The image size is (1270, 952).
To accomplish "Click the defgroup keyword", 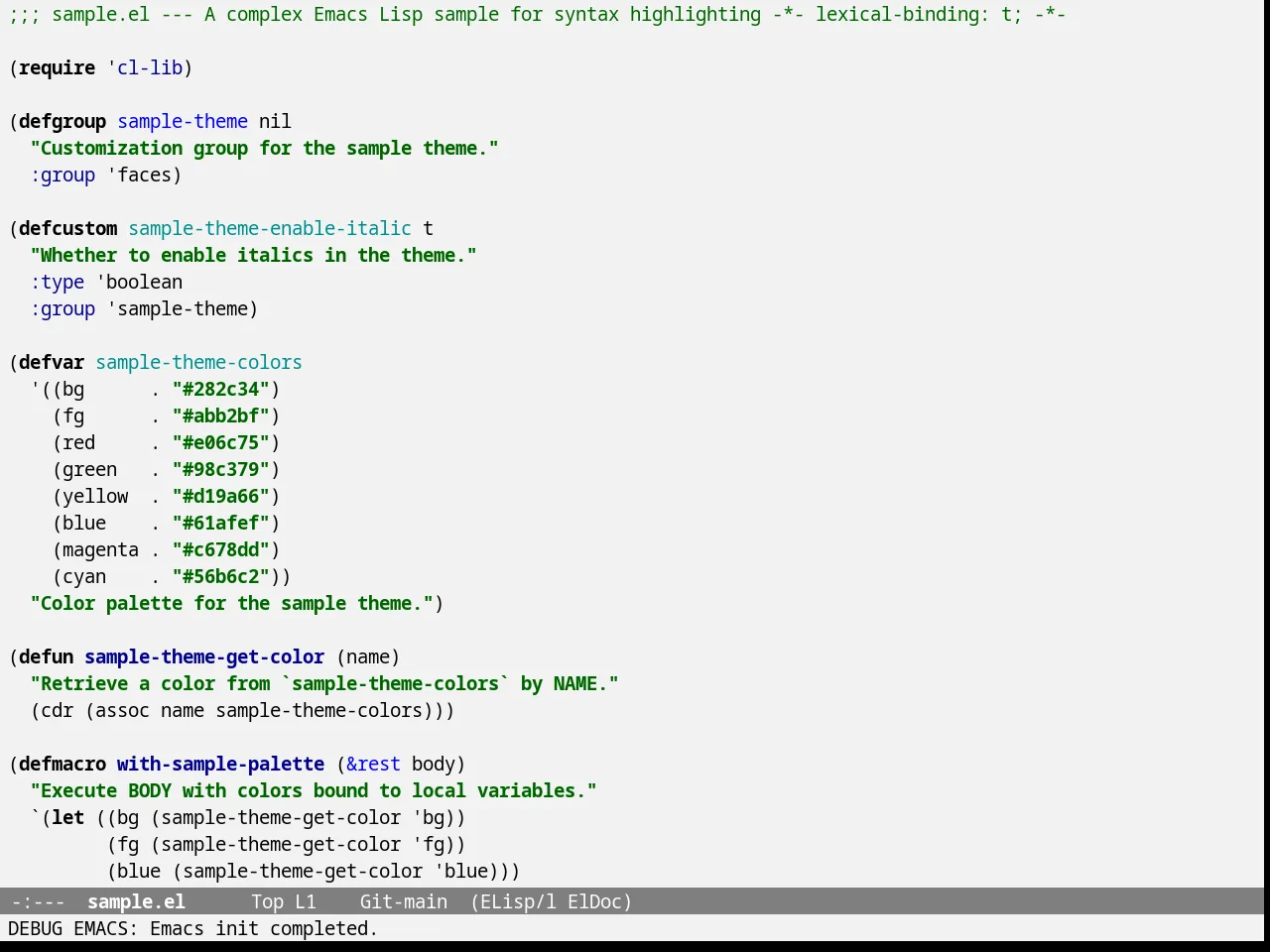I will pyautogui.click(x=63, y=121).
